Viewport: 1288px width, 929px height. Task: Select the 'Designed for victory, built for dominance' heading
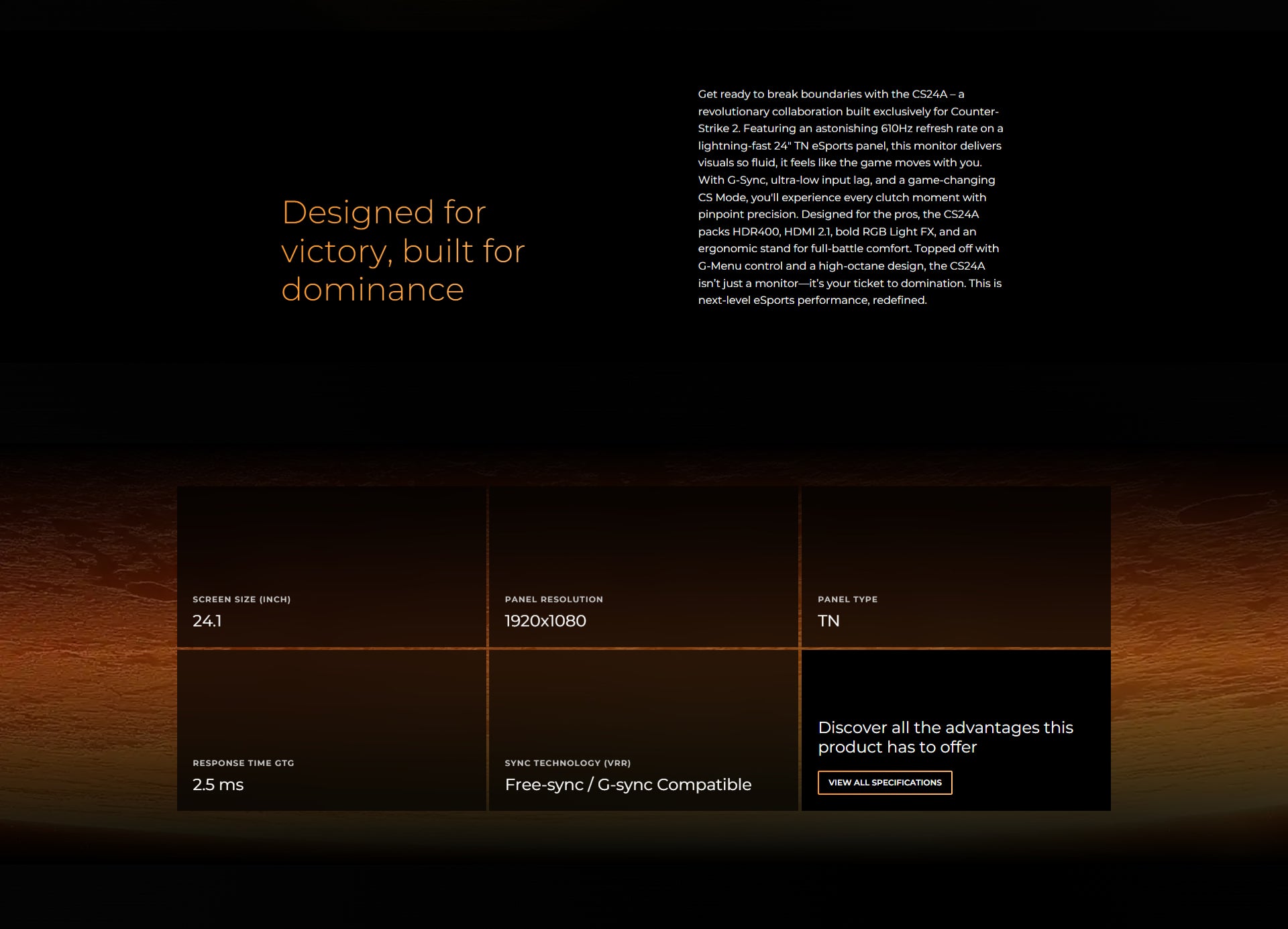click(x=403, y=251)
